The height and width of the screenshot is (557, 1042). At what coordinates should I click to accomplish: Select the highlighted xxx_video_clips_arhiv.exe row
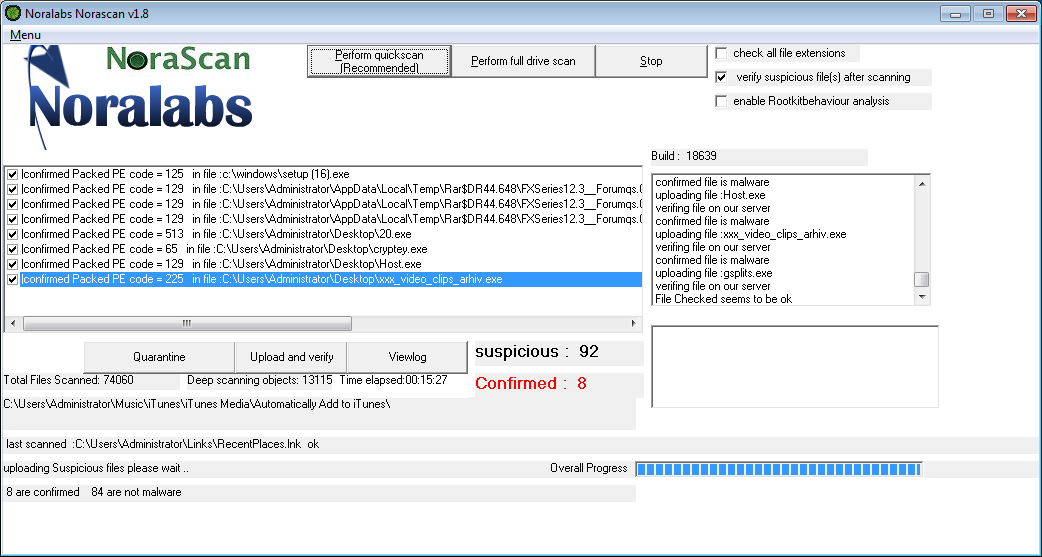coord(331,279)
